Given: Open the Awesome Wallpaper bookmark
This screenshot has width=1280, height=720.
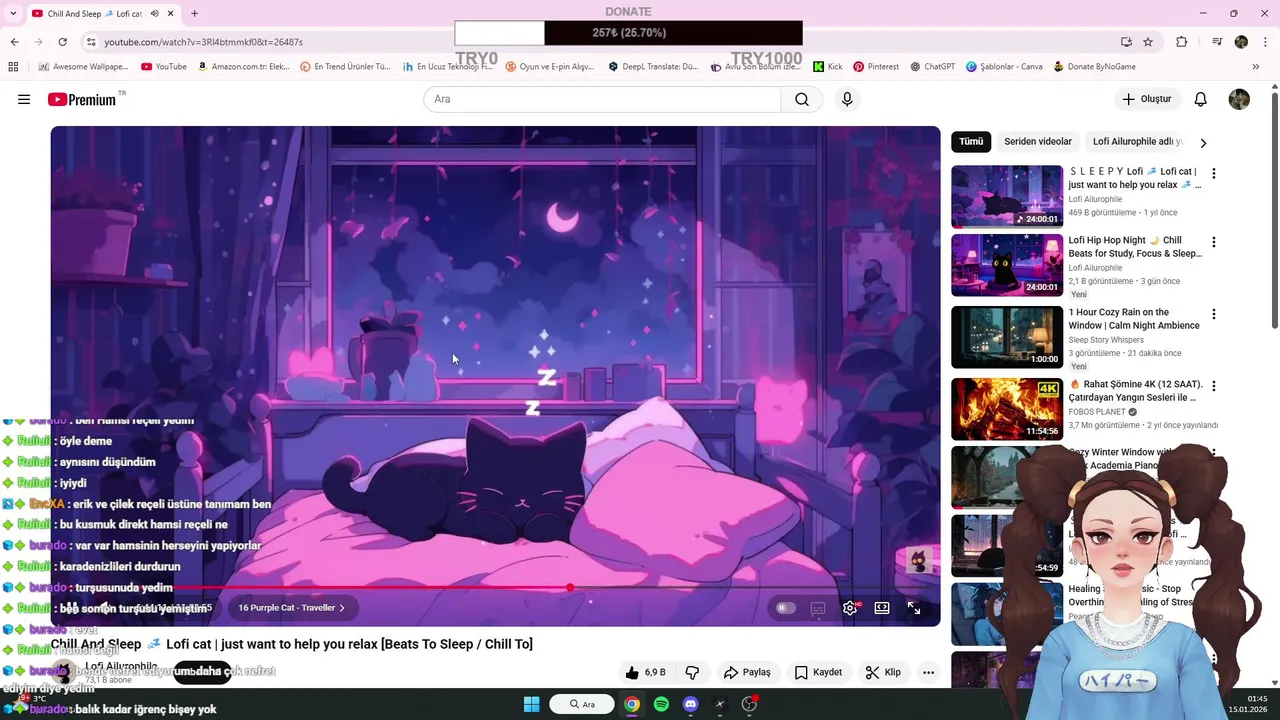Looking at the screenshot, I should (83, 67).
